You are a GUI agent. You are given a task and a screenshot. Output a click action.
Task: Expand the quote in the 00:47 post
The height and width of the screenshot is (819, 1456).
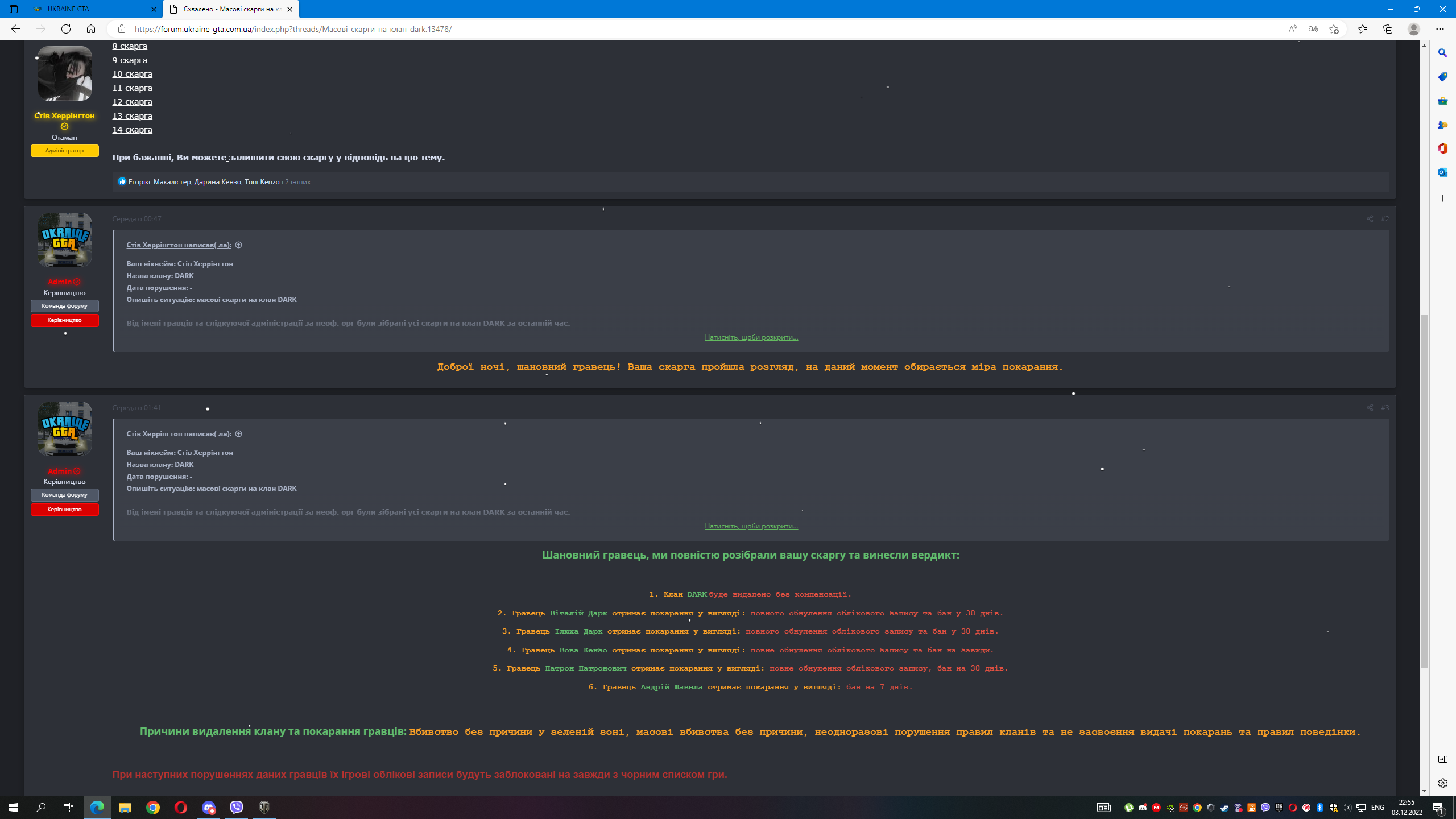coord(751,337)
